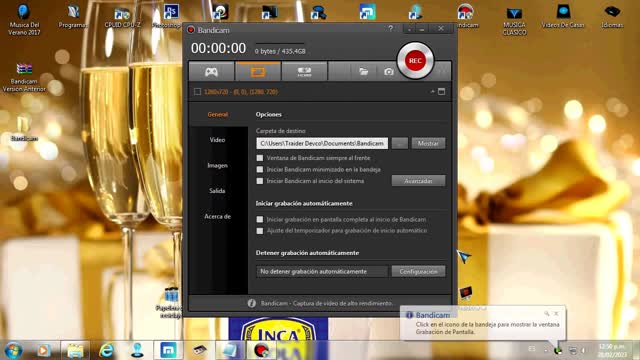Image resolution: width=640 pixels, height=360 pixels.
Task: Close the Bandicam tray notification balloon
Action: [x=556, y=313]
